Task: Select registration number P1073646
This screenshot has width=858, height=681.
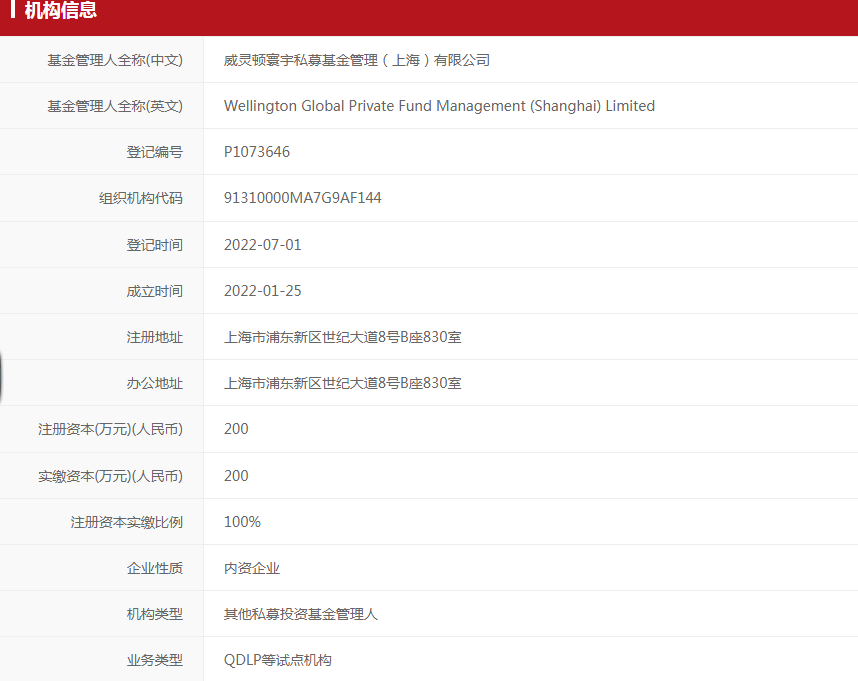Action: [257, 152]
